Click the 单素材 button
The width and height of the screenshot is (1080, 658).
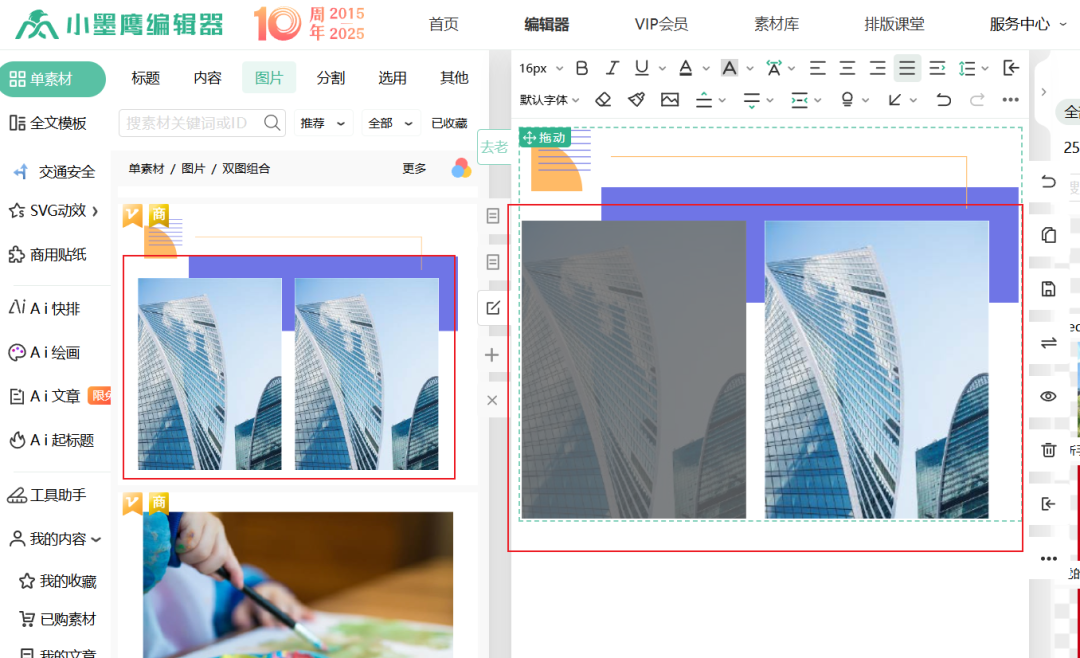tap(52, 79)
